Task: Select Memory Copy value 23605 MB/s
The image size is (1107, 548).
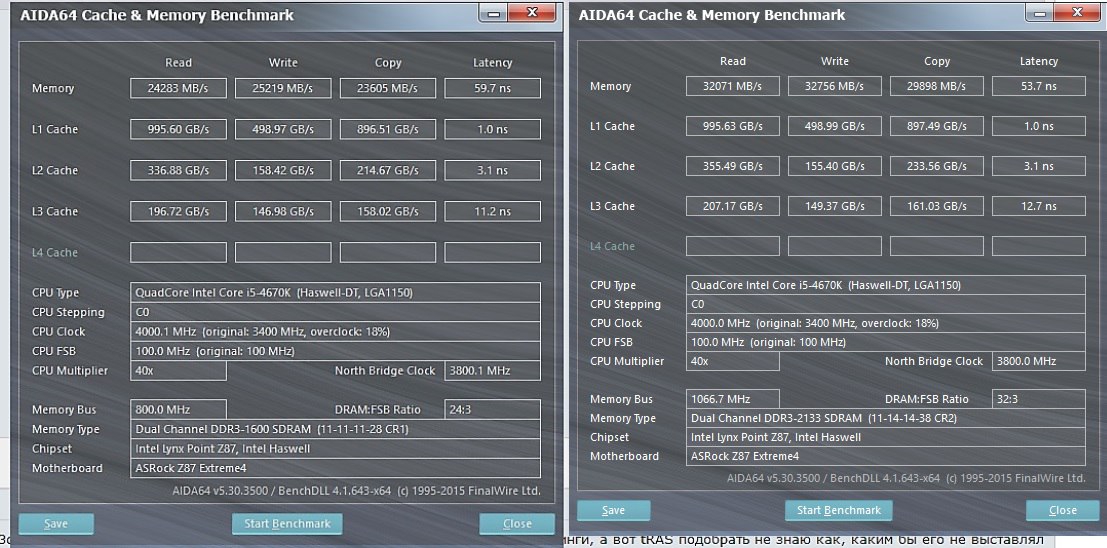Action: [x=388, y=88]
